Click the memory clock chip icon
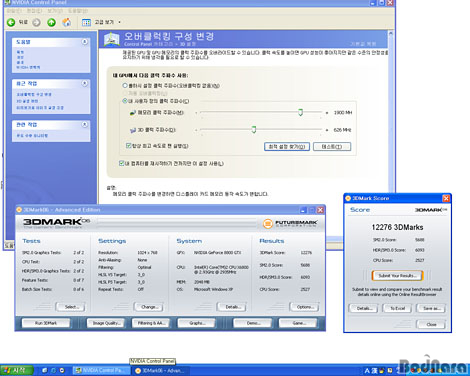The height and width of the screenshot is (376, 470). (x=133, y=113)
